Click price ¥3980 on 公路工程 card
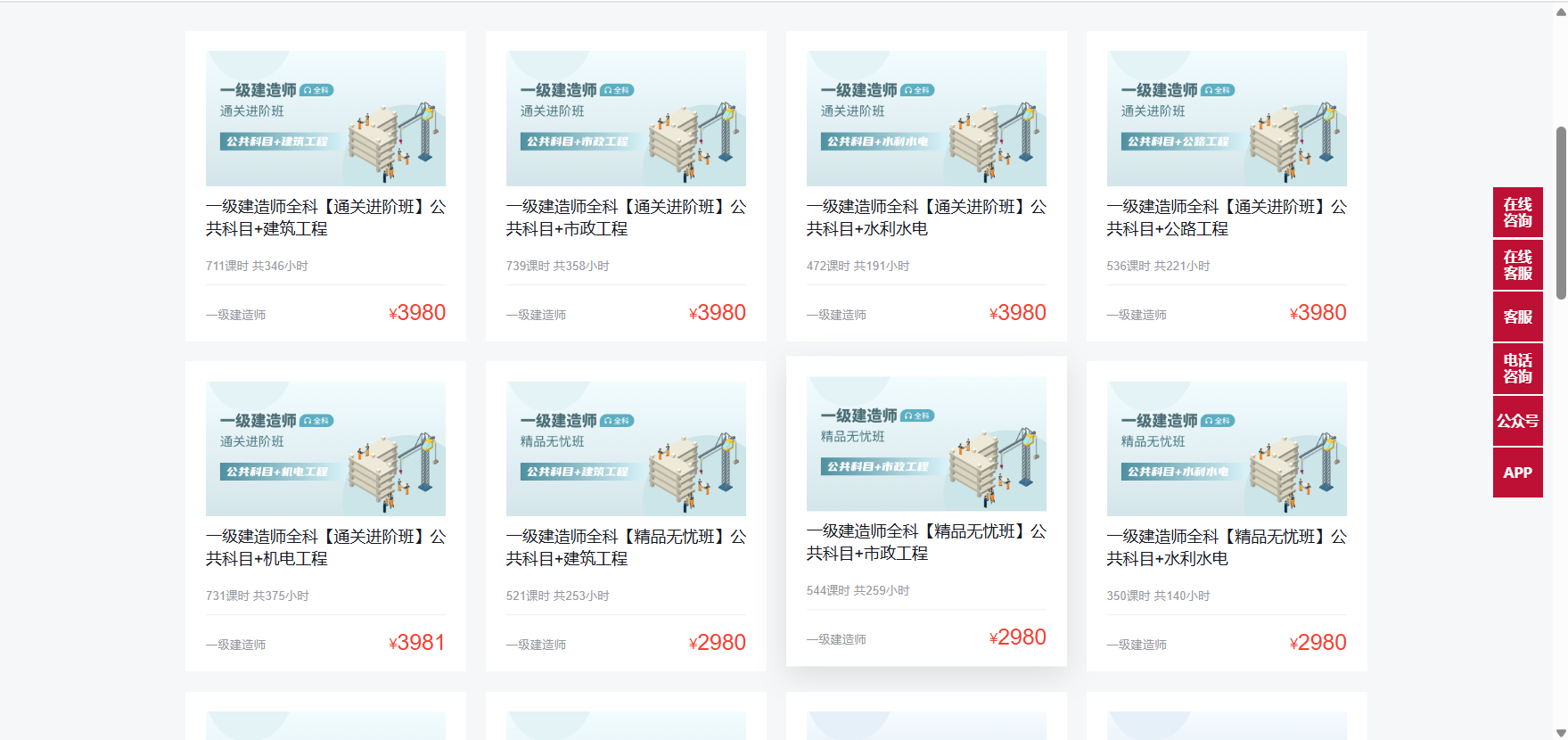 [x=1318, y=313]
